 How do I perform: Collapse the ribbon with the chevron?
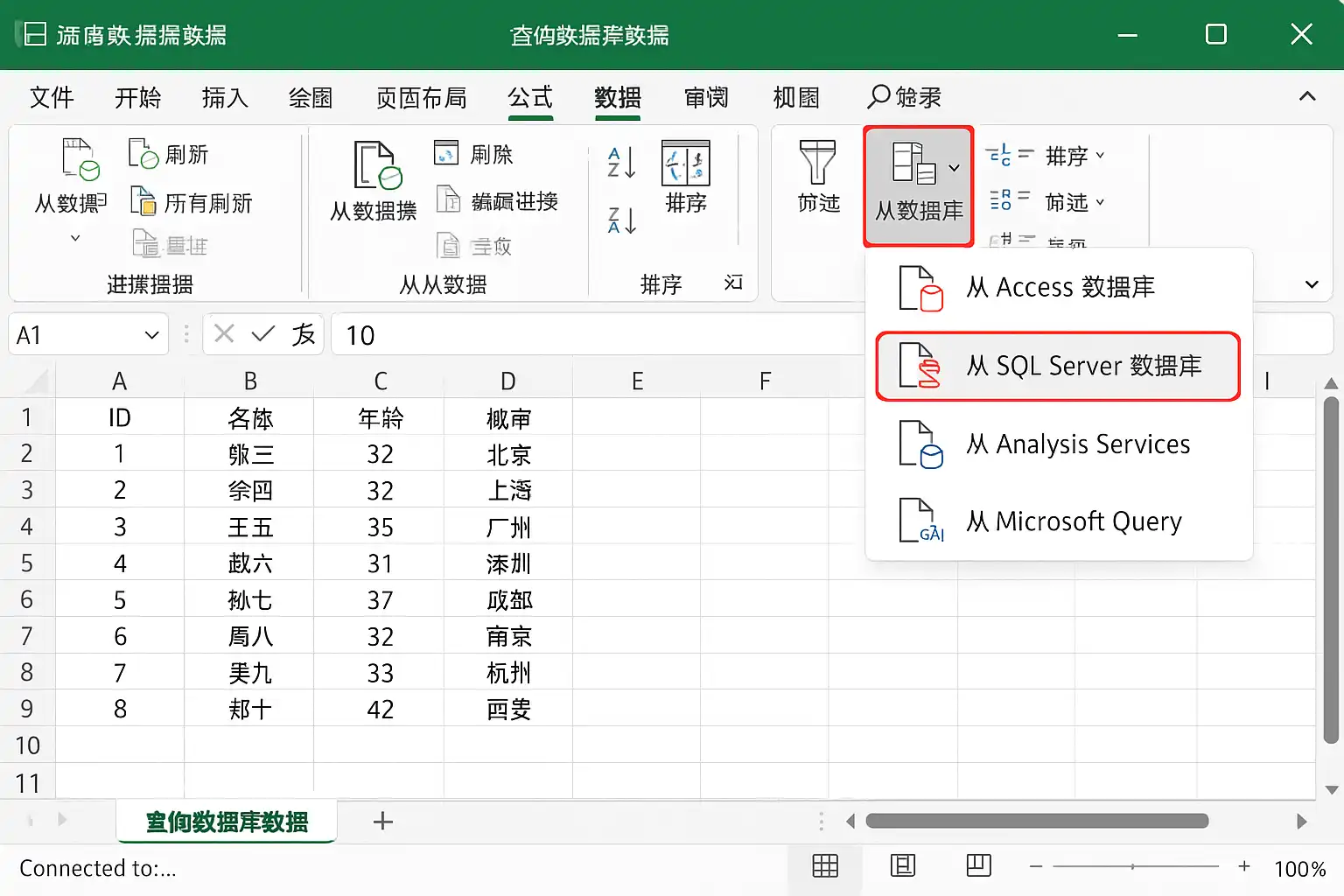[1307, 96]
